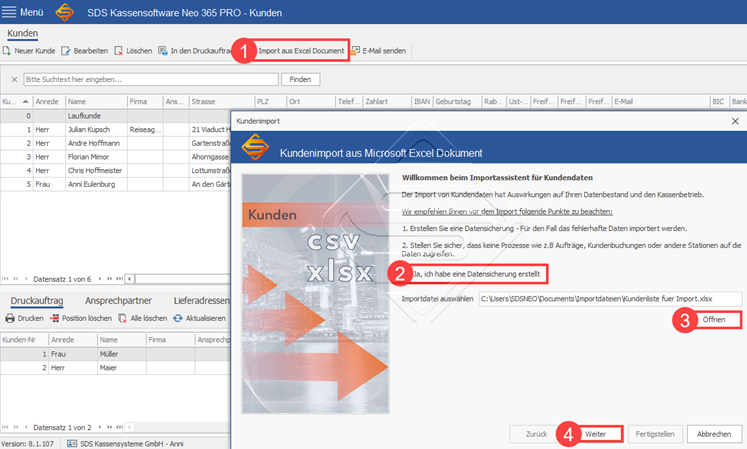Click the Position löschen icon
This screenshot has width=747, height=449.
54,318
